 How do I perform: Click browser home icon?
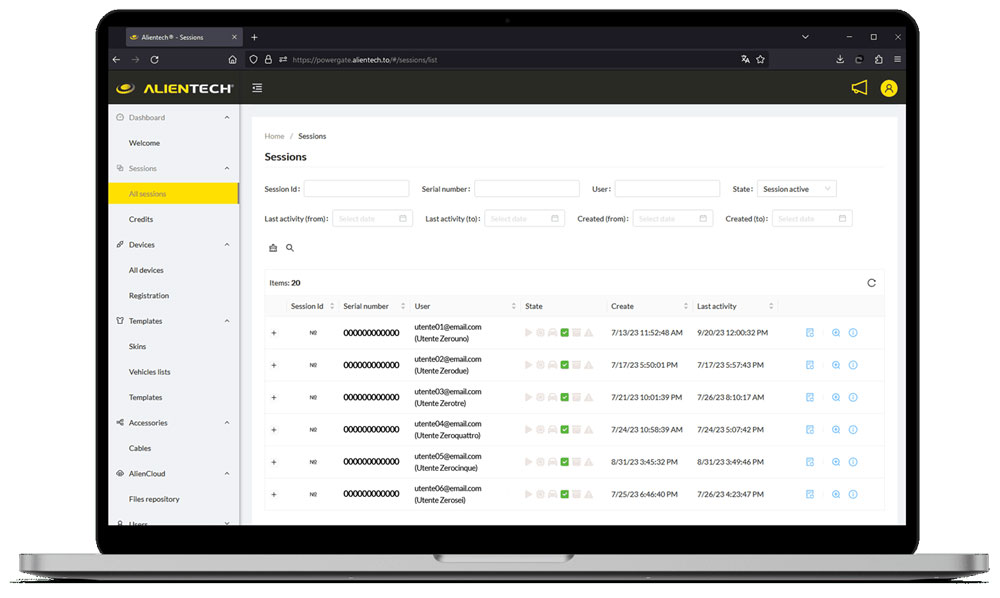(232, 59)
